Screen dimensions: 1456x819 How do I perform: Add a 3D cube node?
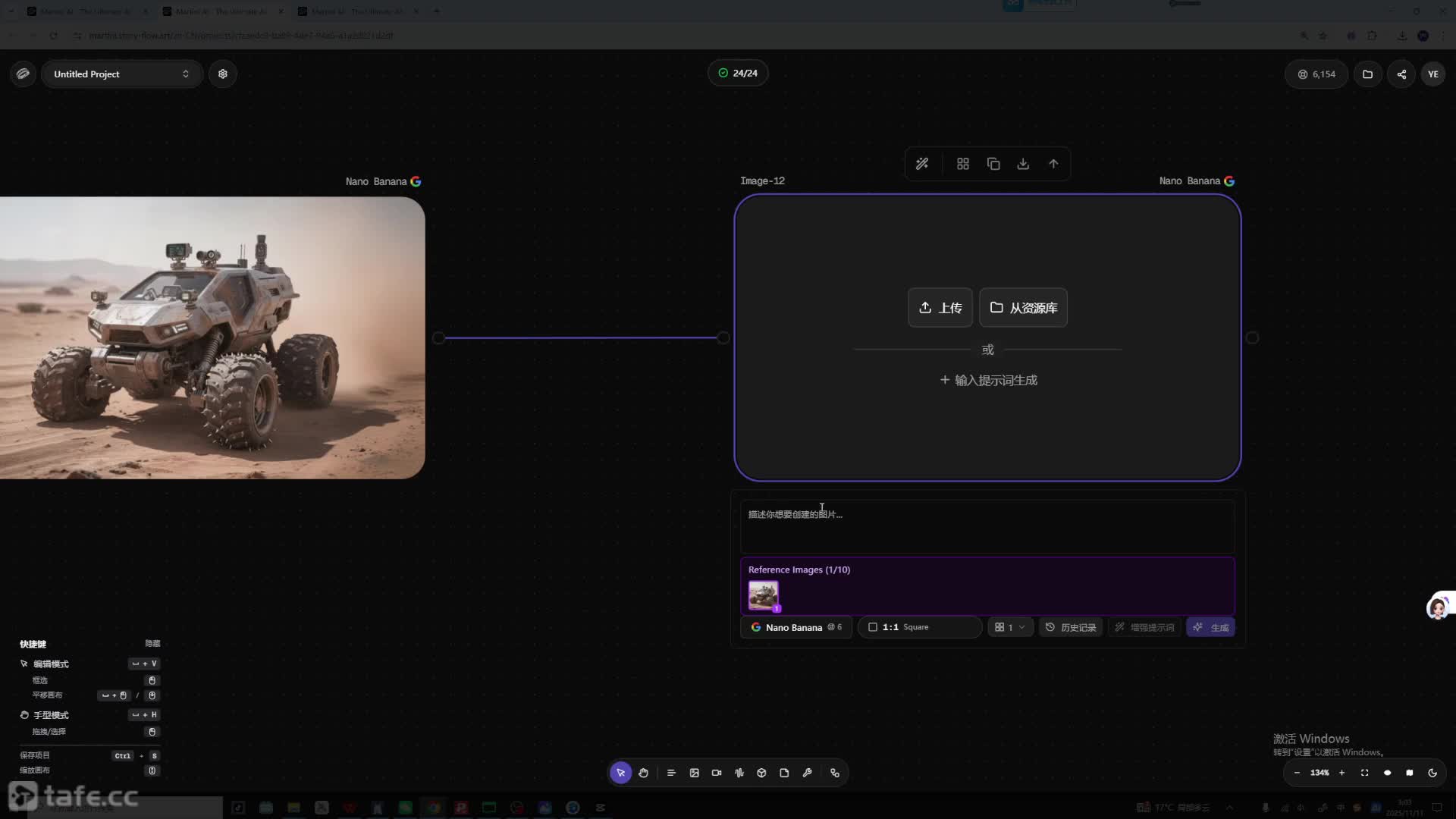click(761, 773)
